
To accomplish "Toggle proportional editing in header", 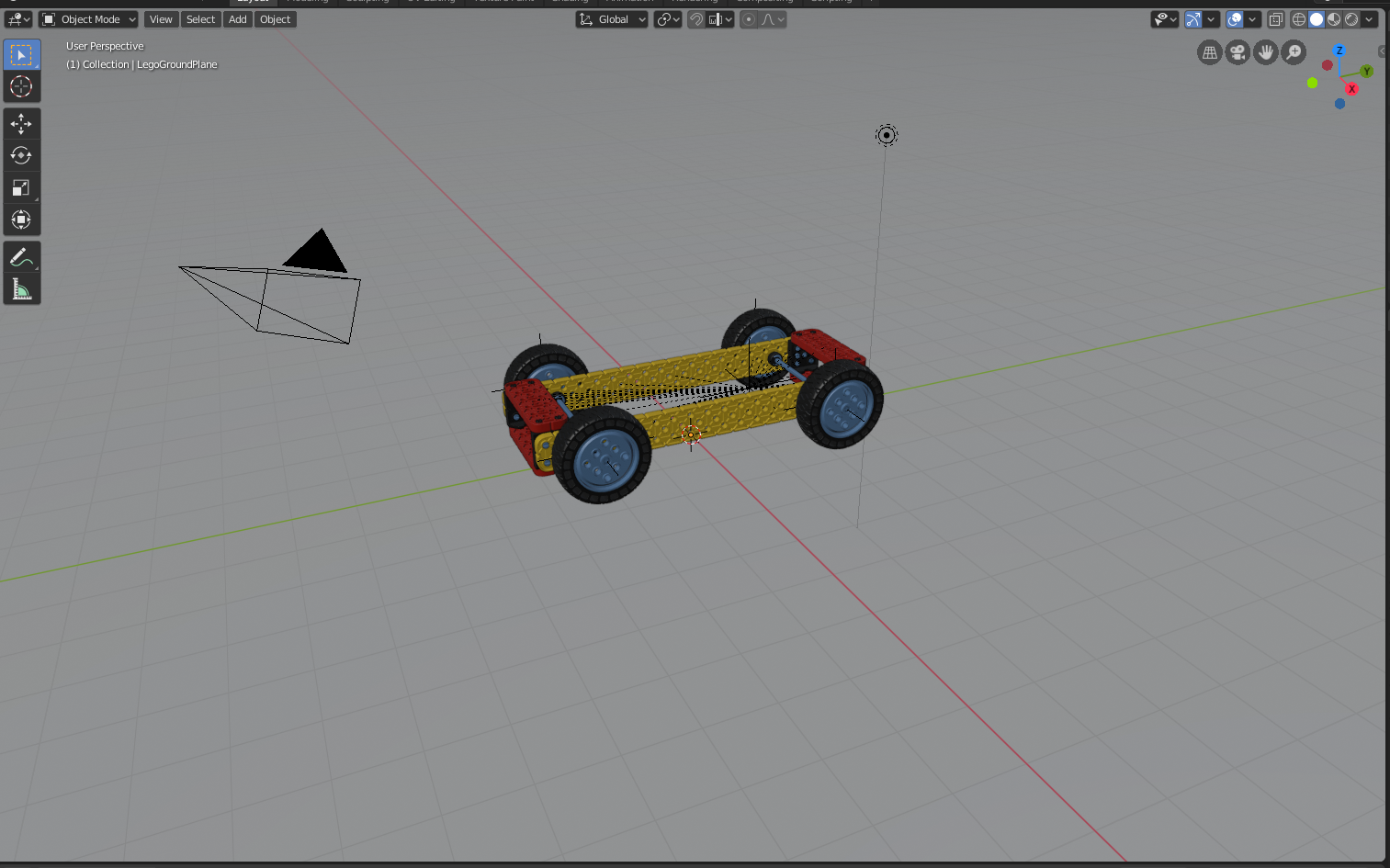I will pos(749,19).
